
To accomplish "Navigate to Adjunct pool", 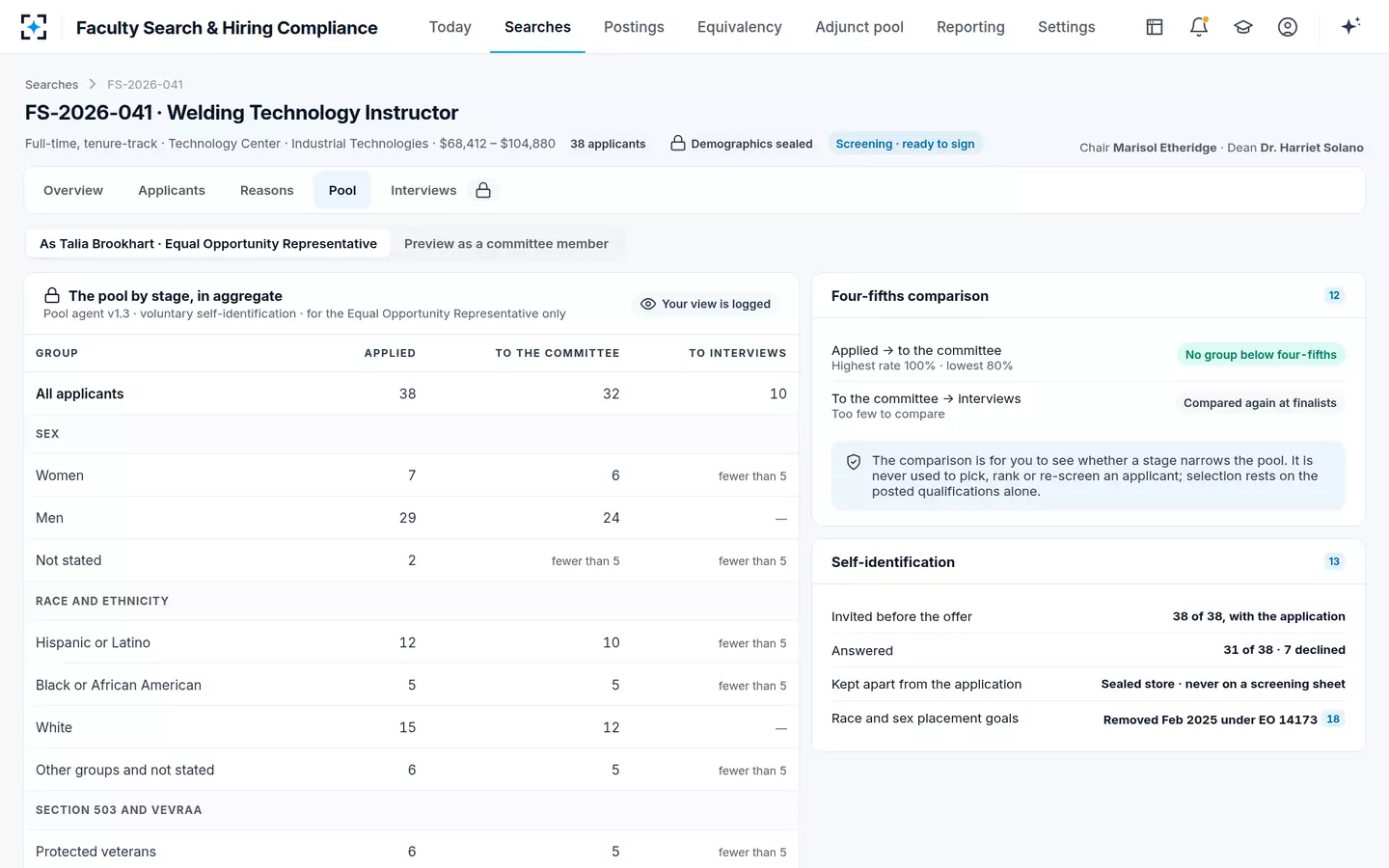I will coord(859,27).
